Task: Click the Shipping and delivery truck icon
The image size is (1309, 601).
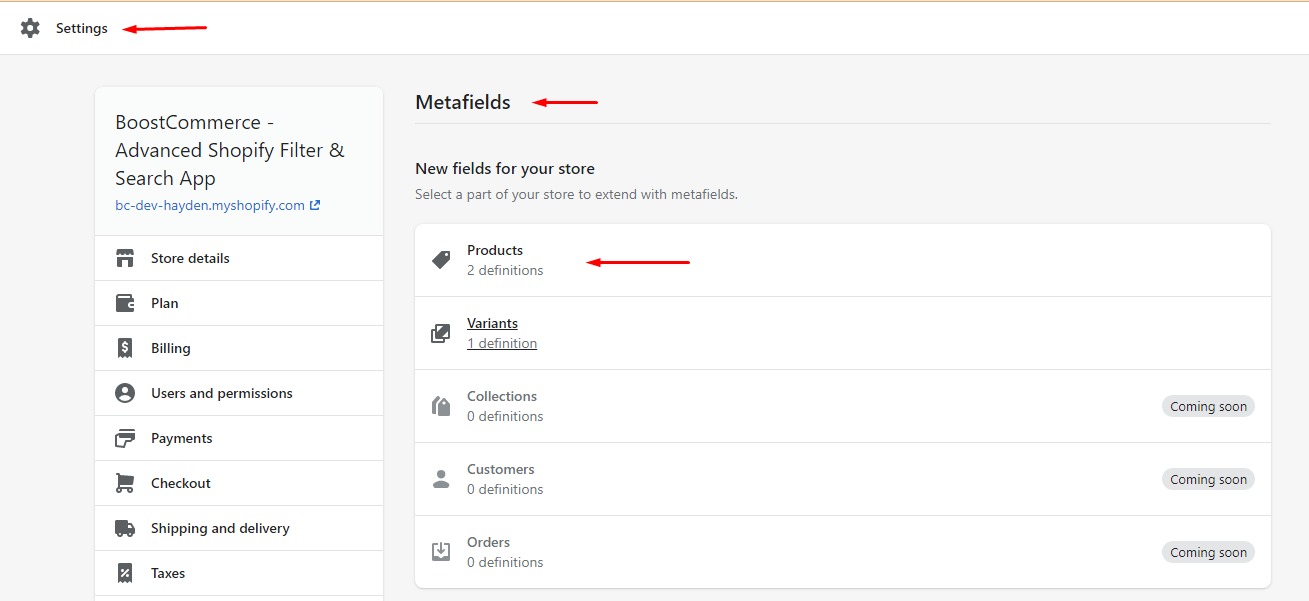Action: click(x=125, y=527)
